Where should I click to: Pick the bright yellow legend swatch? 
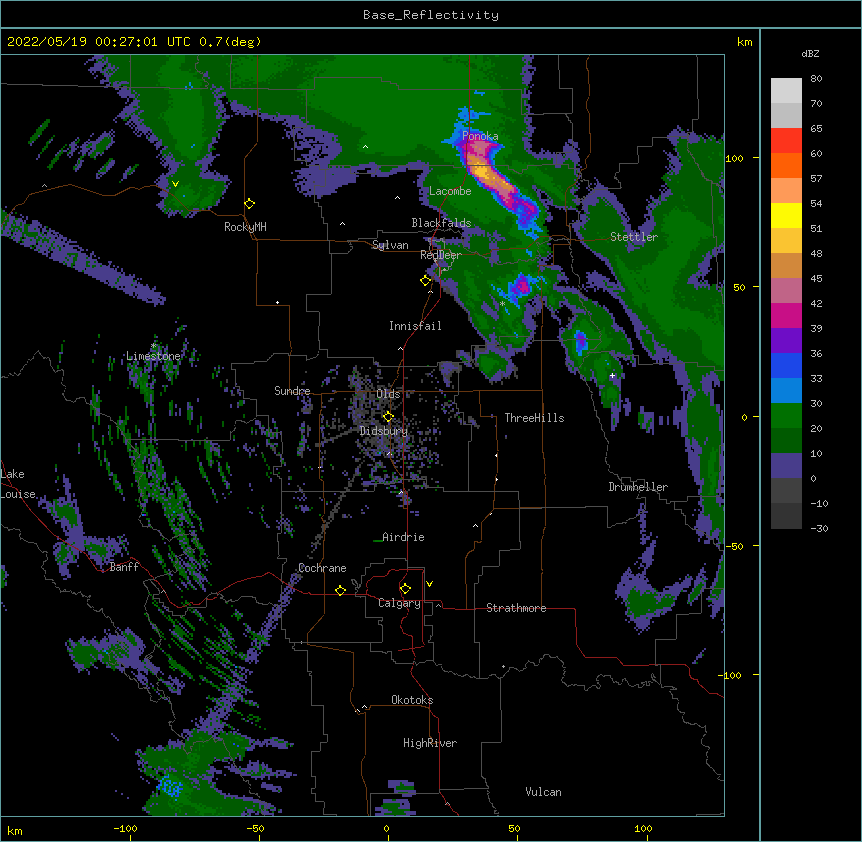pyautogui.click(x=786, y=215)
